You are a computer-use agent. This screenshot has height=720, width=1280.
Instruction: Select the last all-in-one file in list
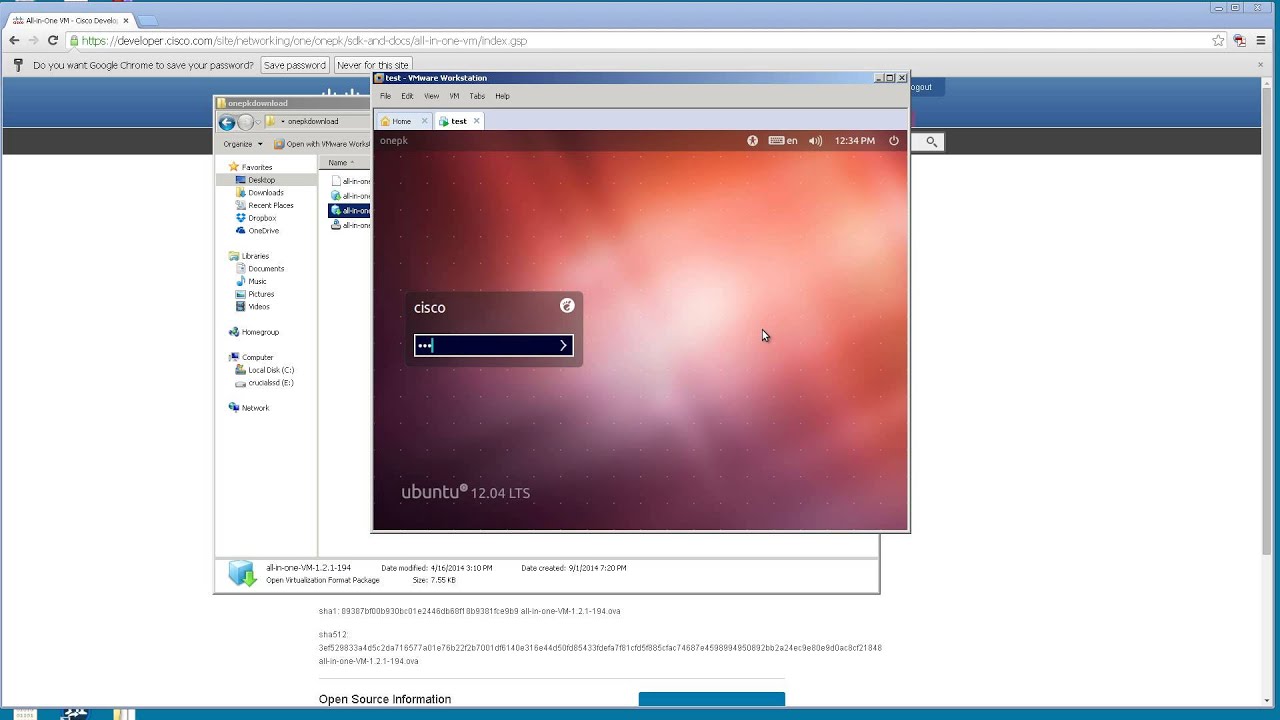point(350,225)
